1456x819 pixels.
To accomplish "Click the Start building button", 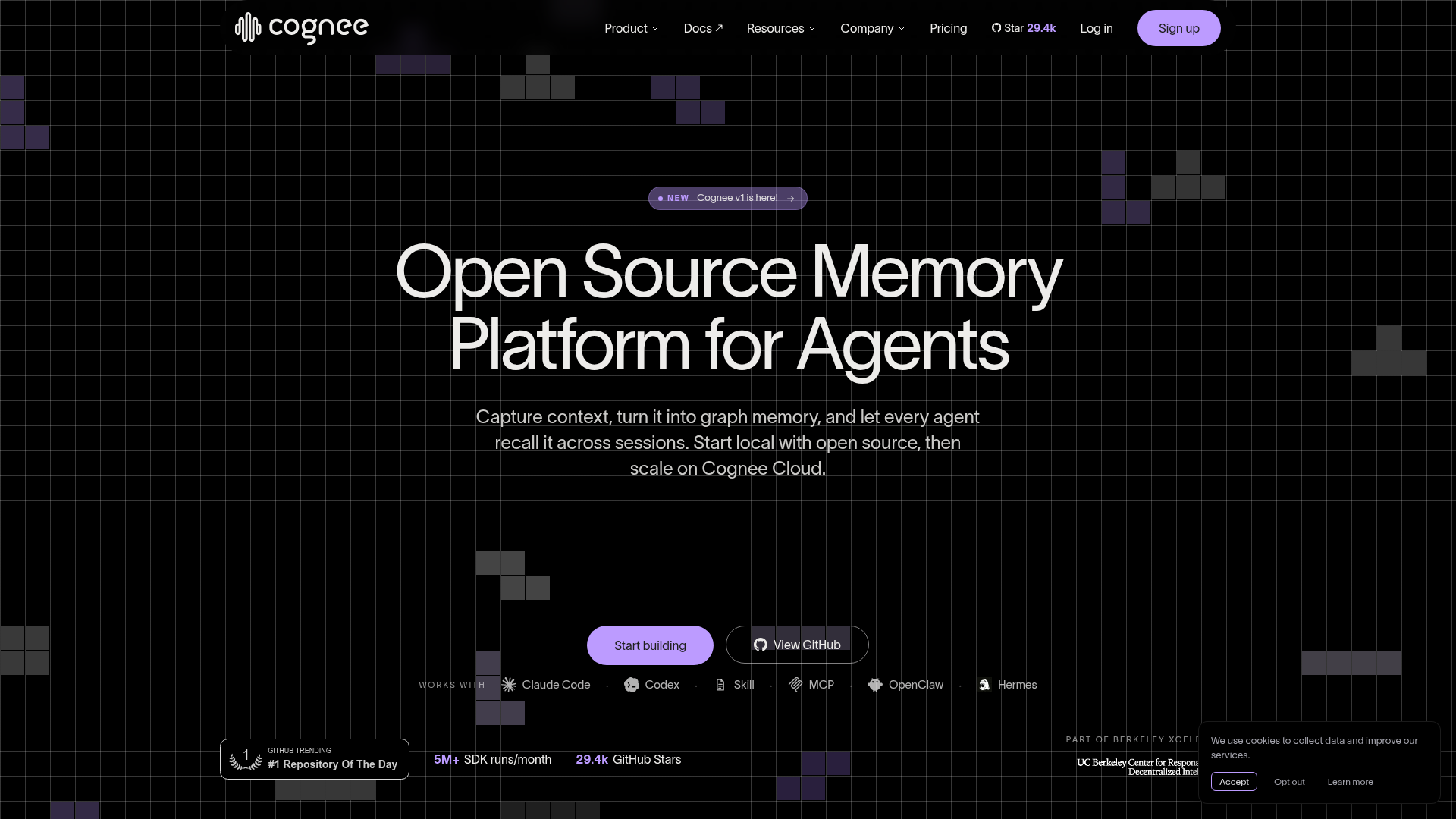I will [x=650, y=645].
